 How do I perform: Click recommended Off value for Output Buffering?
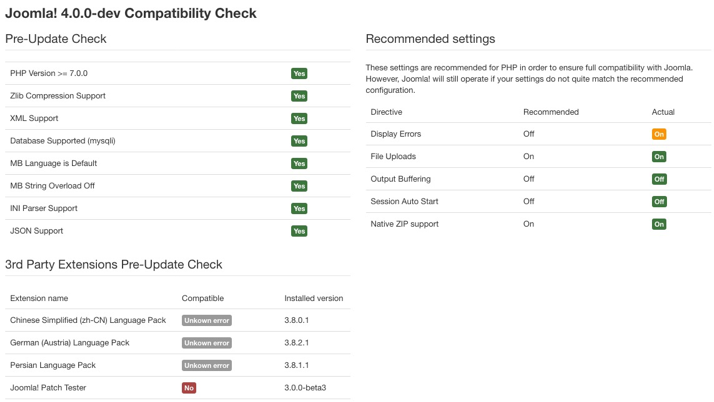coord(529,179)
